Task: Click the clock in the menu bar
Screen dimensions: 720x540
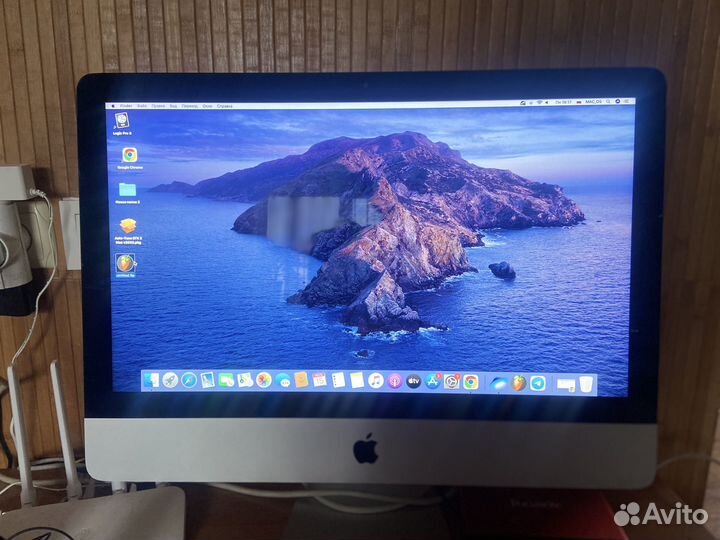Action: [563, 102]
